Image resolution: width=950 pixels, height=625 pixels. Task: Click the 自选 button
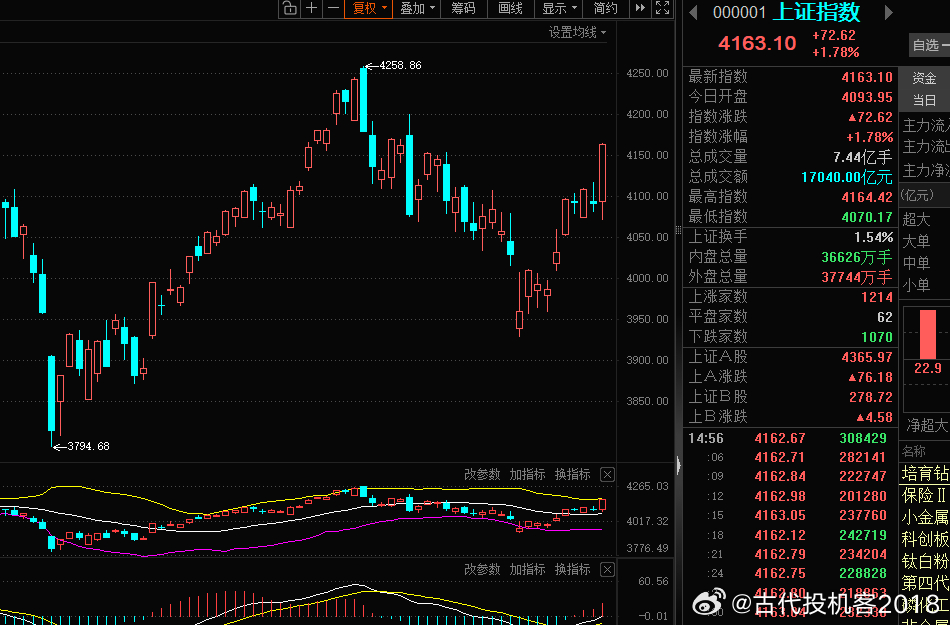click(x=929, y=45)
